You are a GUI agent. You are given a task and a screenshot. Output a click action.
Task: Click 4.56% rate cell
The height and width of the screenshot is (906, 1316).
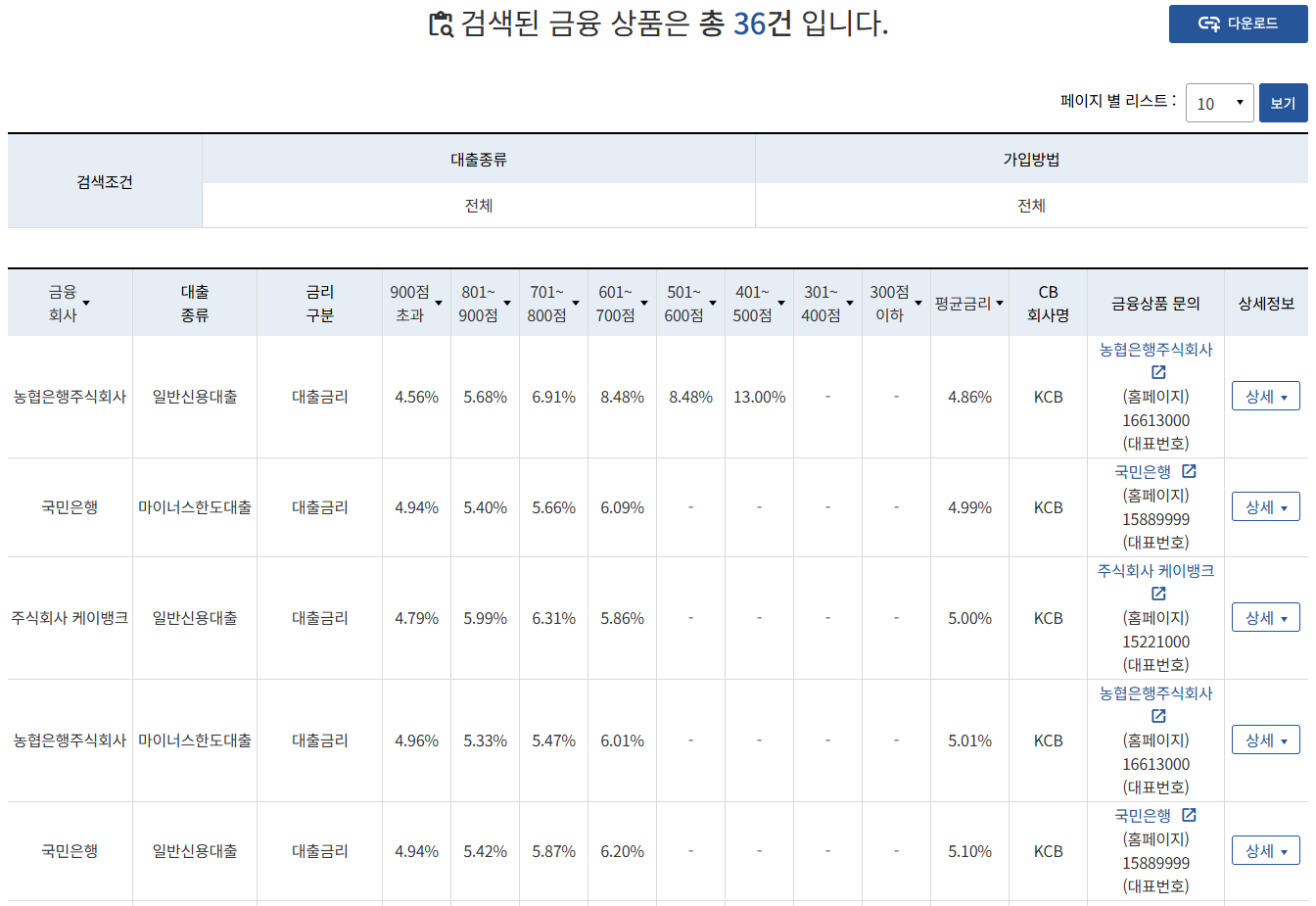(416, 397)
